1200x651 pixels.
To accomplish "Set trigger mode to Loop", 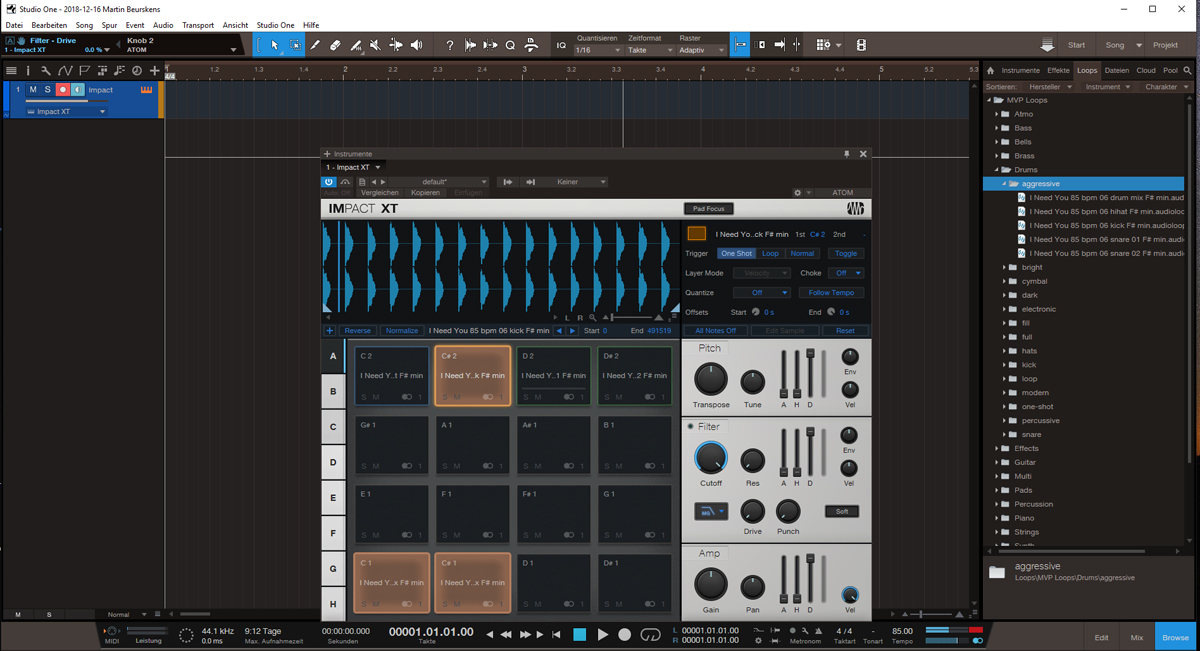I will [770, 253].
